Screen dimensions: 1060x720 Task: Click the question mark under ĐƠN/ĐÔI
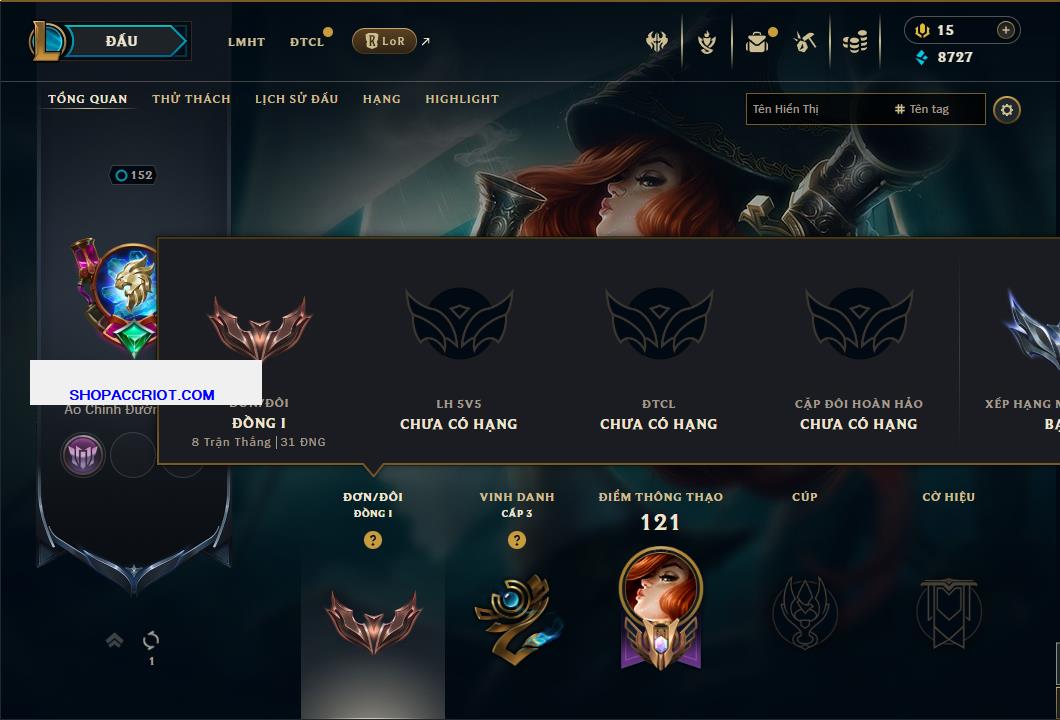pyautogui.click(x=372, y=539)
